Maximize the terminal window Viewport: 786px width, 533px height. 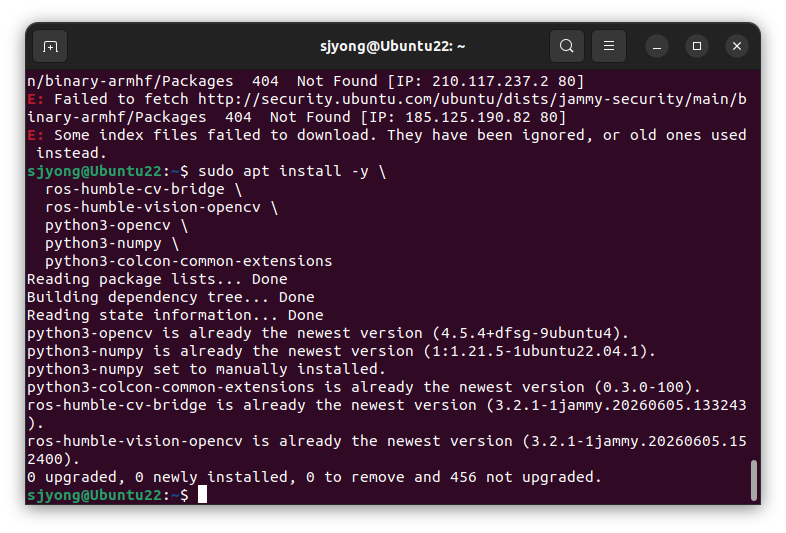(x=697, y=46)
